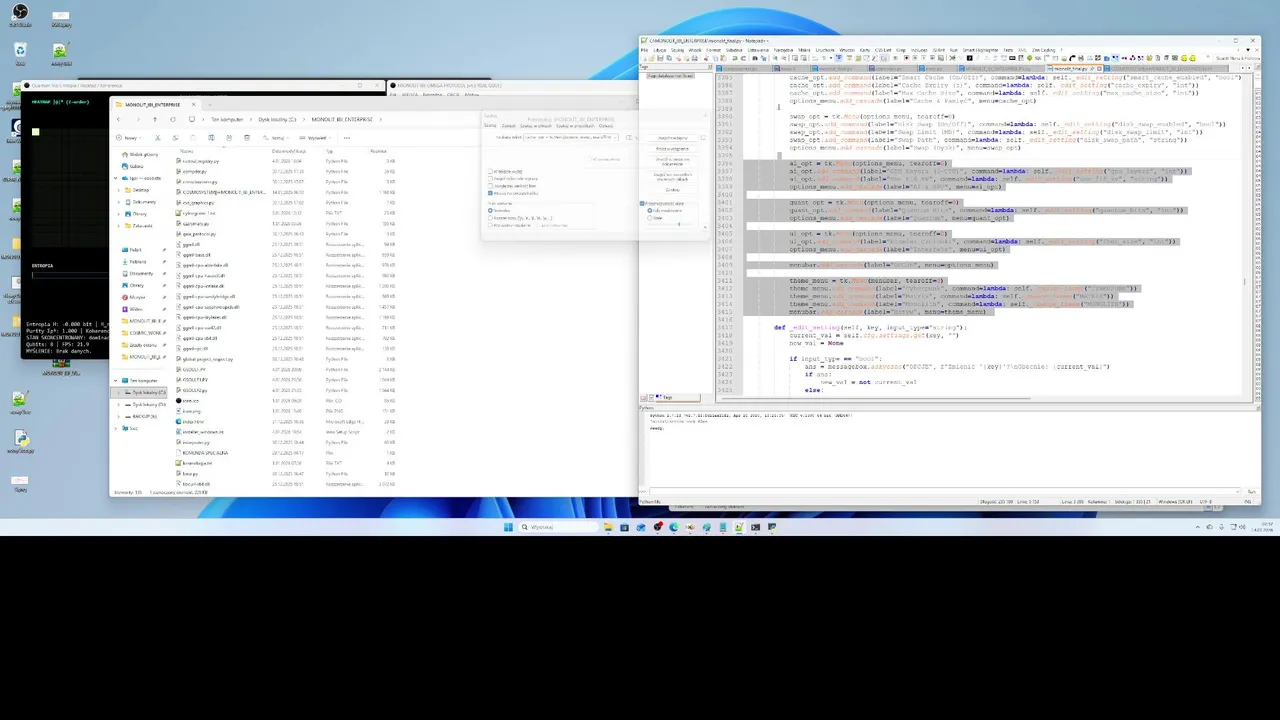Open the Plik menu in Notepad++
Viewport: 1280px width, 720px height.
click(644, 50)
